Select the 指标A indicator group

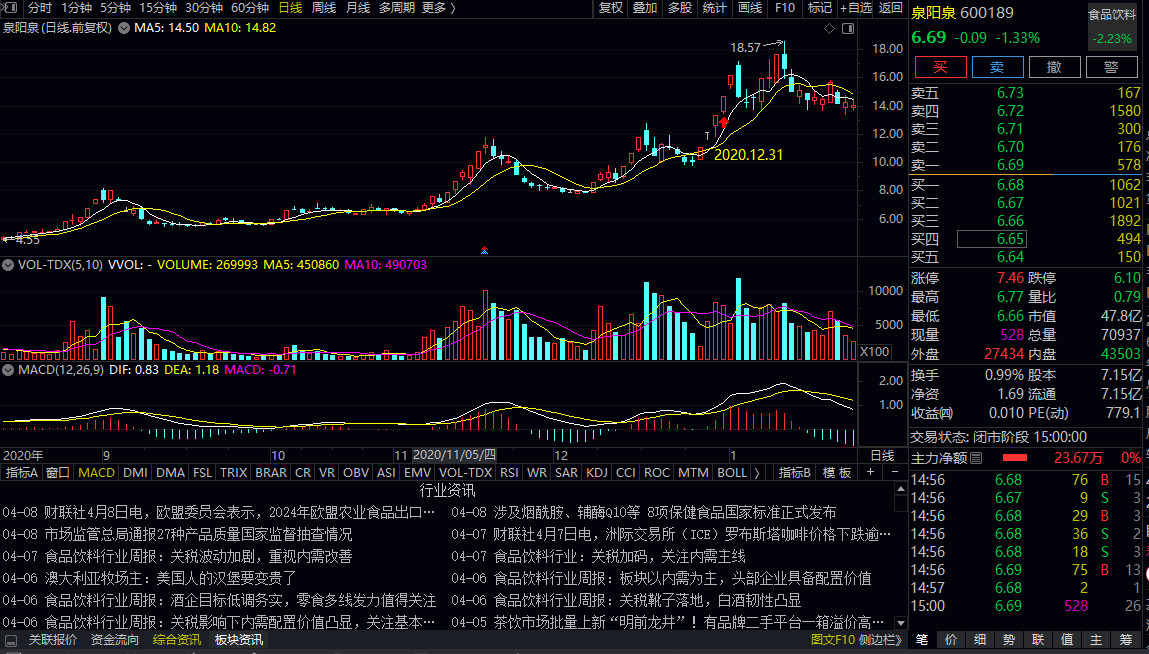(21, 473)
